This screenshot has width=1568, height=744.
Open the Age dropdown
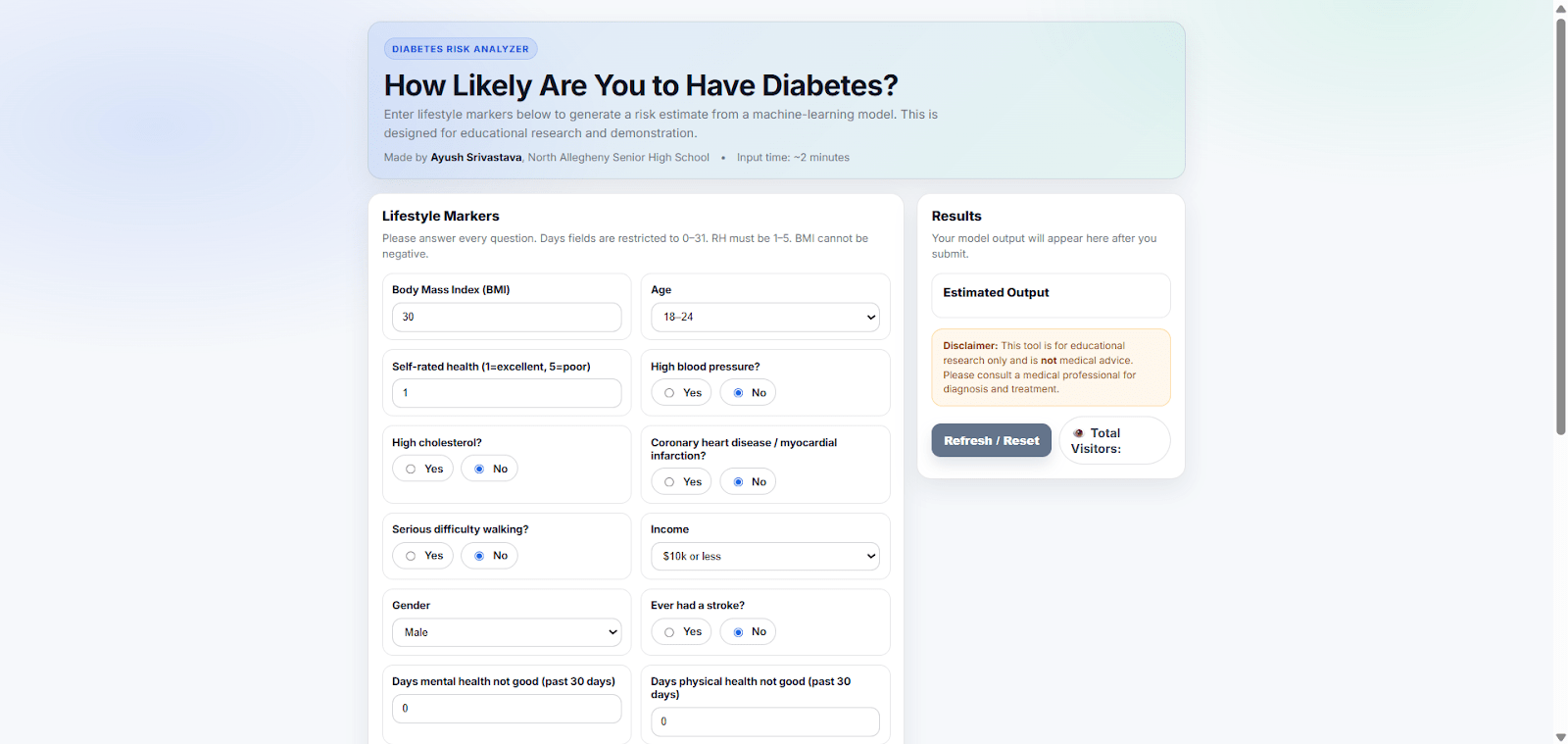click(764, 318)
